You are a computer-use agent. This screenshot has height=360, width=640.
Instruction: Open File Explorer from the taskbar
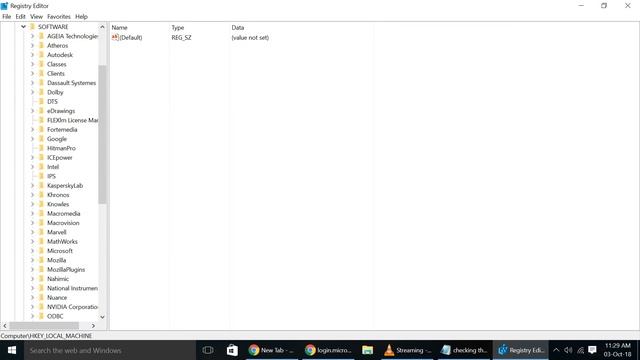pos(367,350)
